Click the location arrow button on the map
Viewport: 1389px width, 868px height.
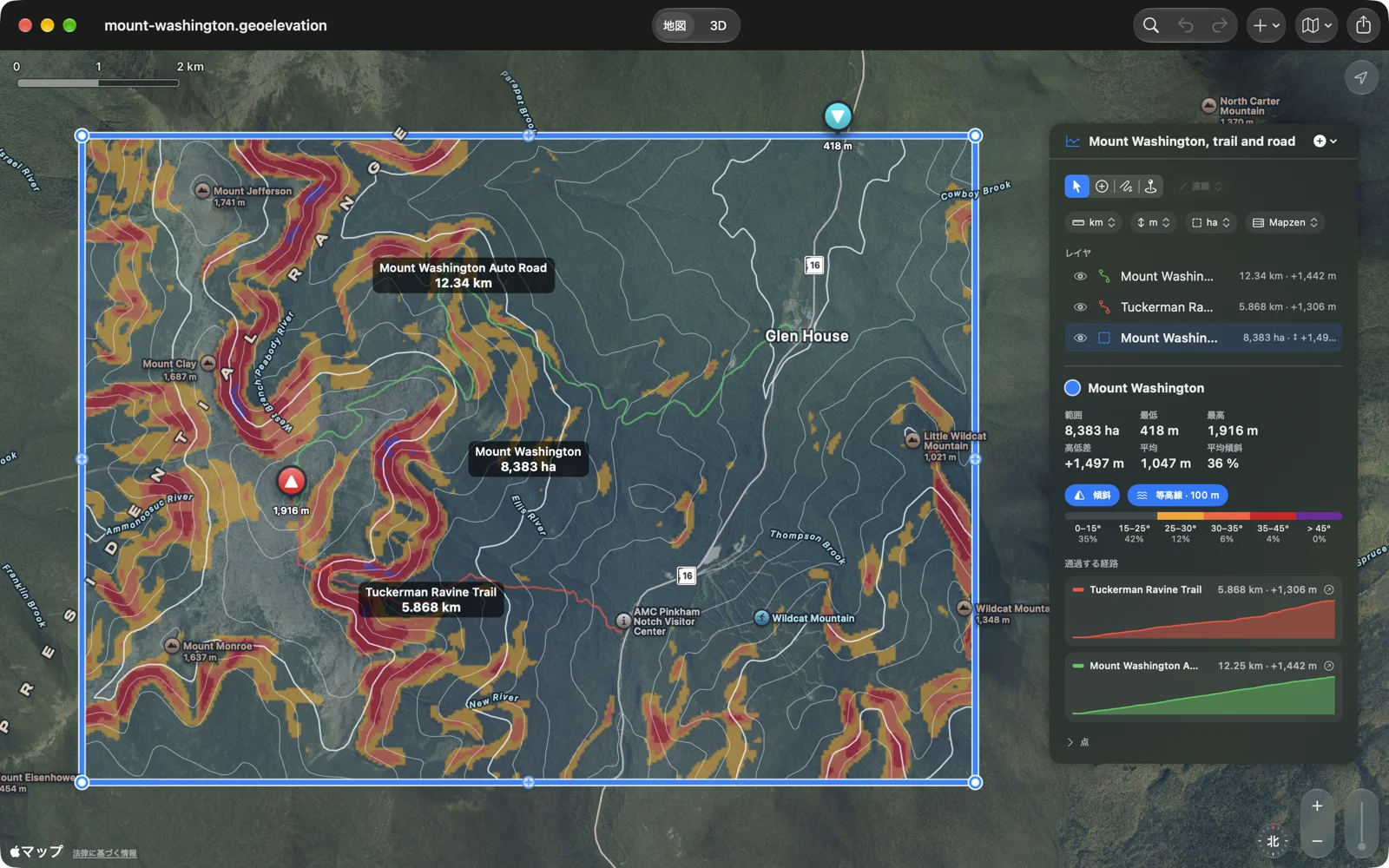coord(1360,77)
